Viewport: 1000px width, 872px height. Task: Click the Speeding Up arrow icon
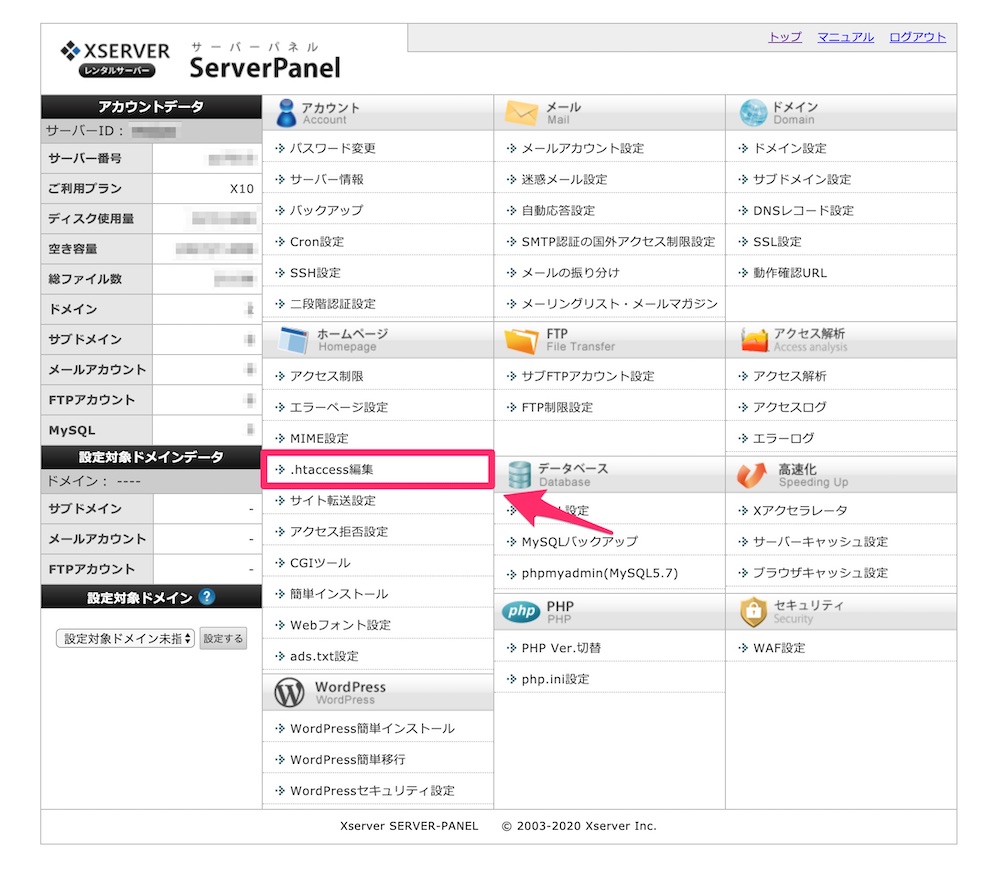coord(752,475)
